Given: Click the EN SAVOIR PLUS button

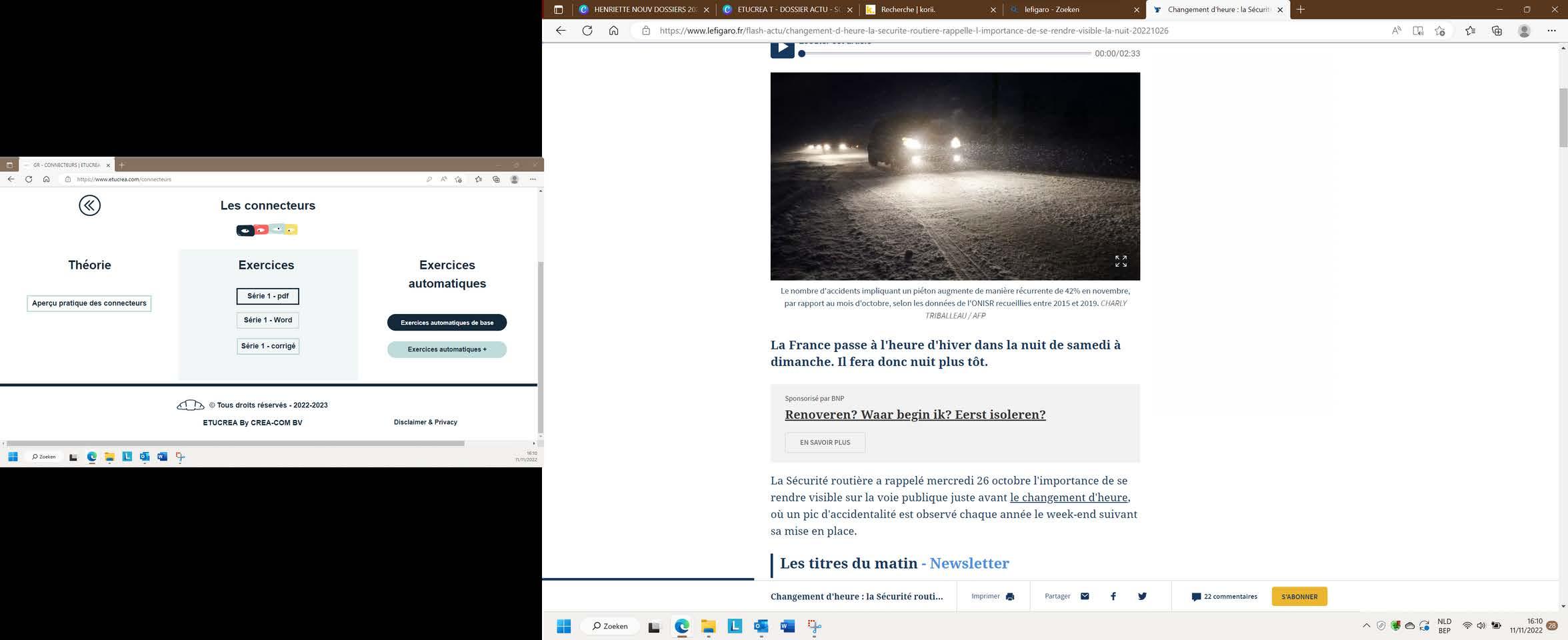Looking at the screenshot, I should [x=825, y=443].
